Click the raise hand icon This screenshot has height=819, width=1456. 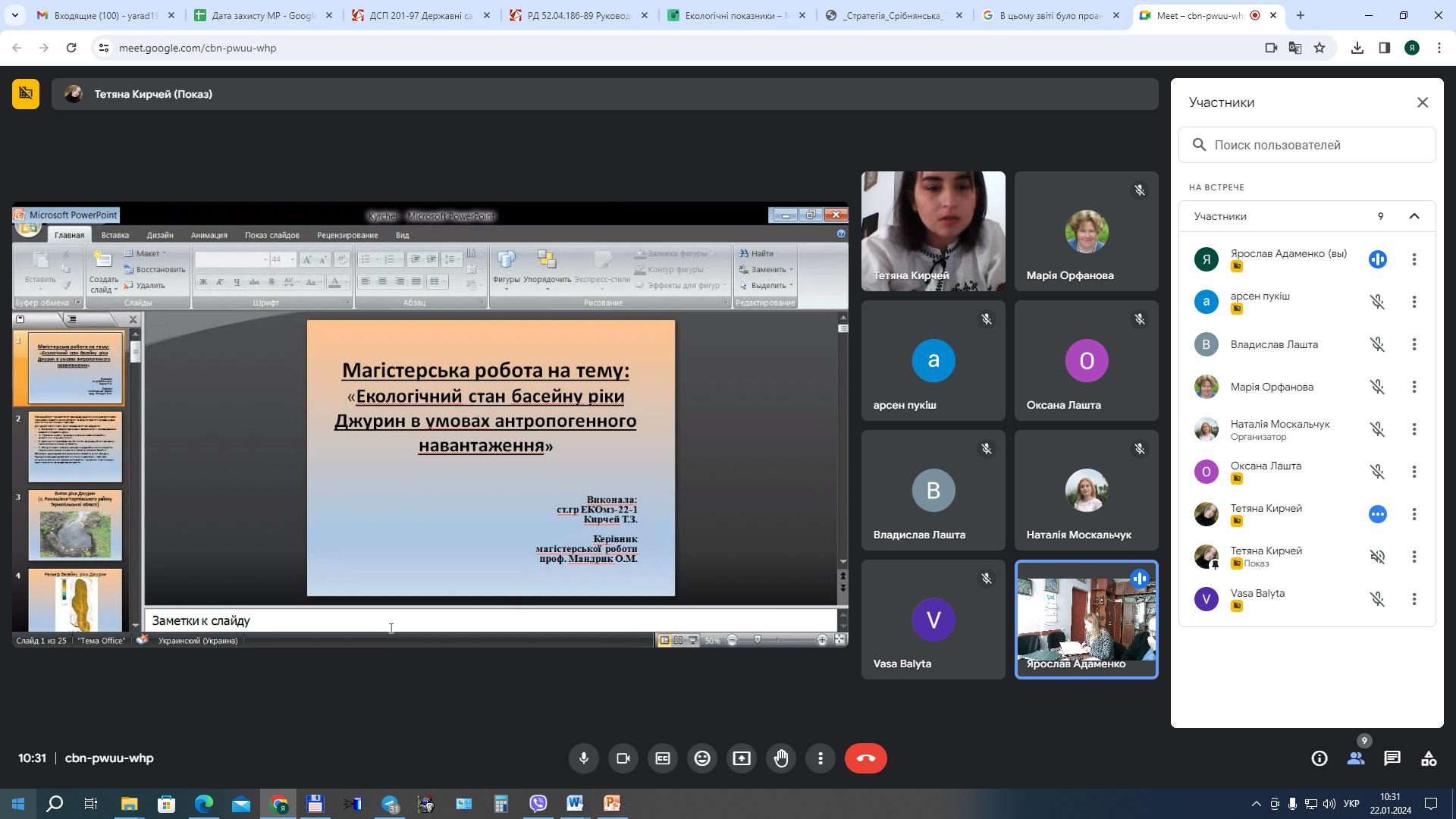[x=781, y=758]
